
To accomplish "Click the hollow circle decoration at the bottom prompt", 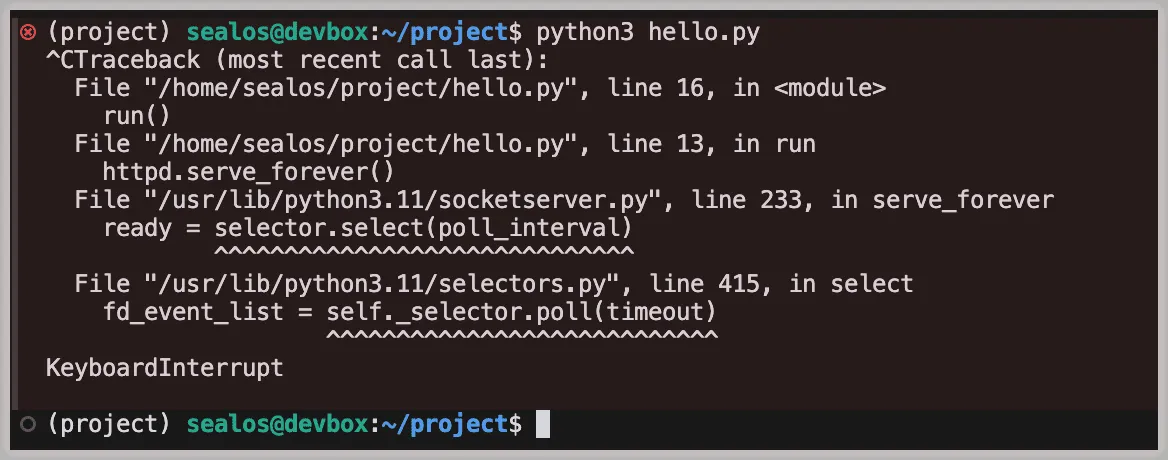I will point(28,424).
